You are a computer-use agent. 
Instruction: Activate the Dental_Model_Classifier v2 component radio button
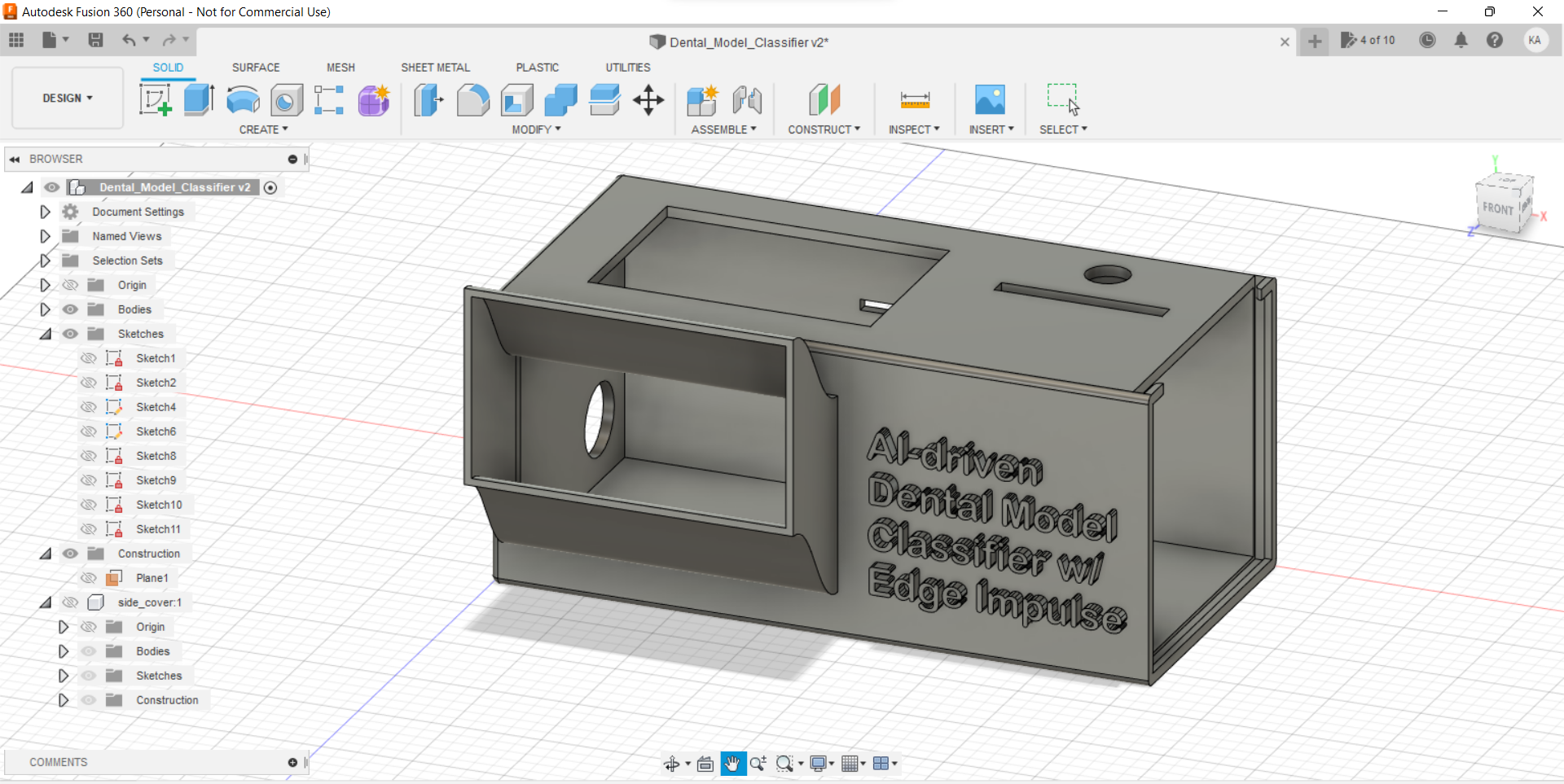coord(270,187)
